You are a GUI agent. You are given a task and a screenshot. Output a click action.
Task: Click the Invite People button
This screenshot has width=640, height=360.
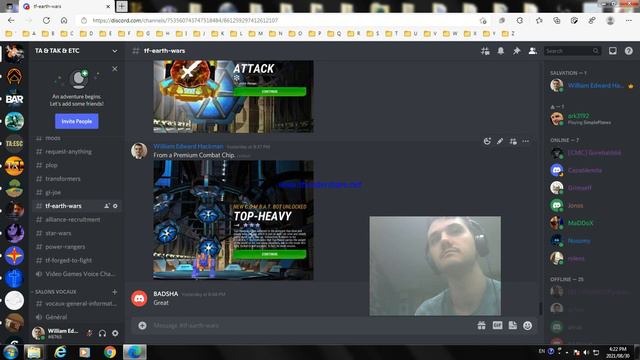(x=77, y=121)
